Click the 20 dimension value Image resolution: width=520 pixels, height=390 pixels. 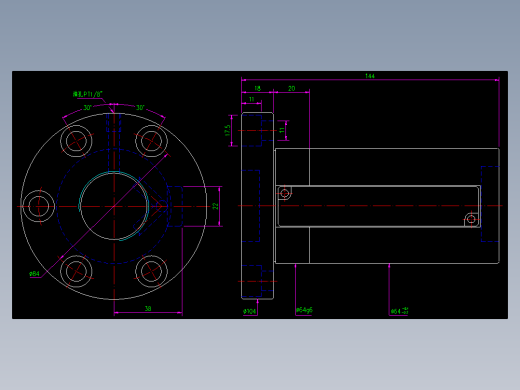coord(292,88)
